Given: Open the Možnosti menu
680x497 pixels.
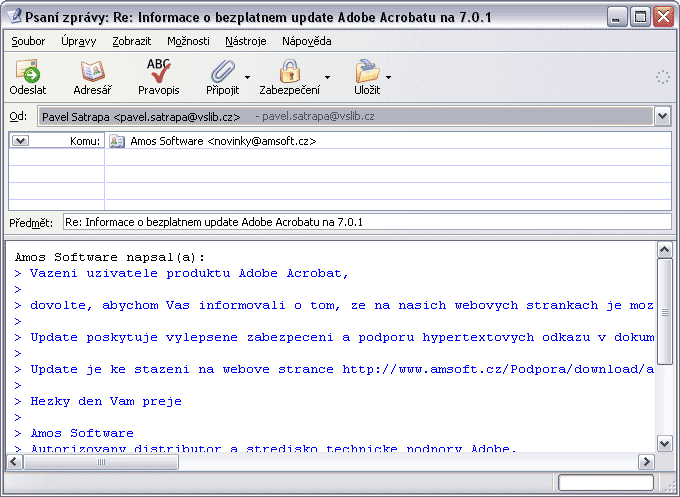Looking at the screenshot, I should click(x=188, y=41).
